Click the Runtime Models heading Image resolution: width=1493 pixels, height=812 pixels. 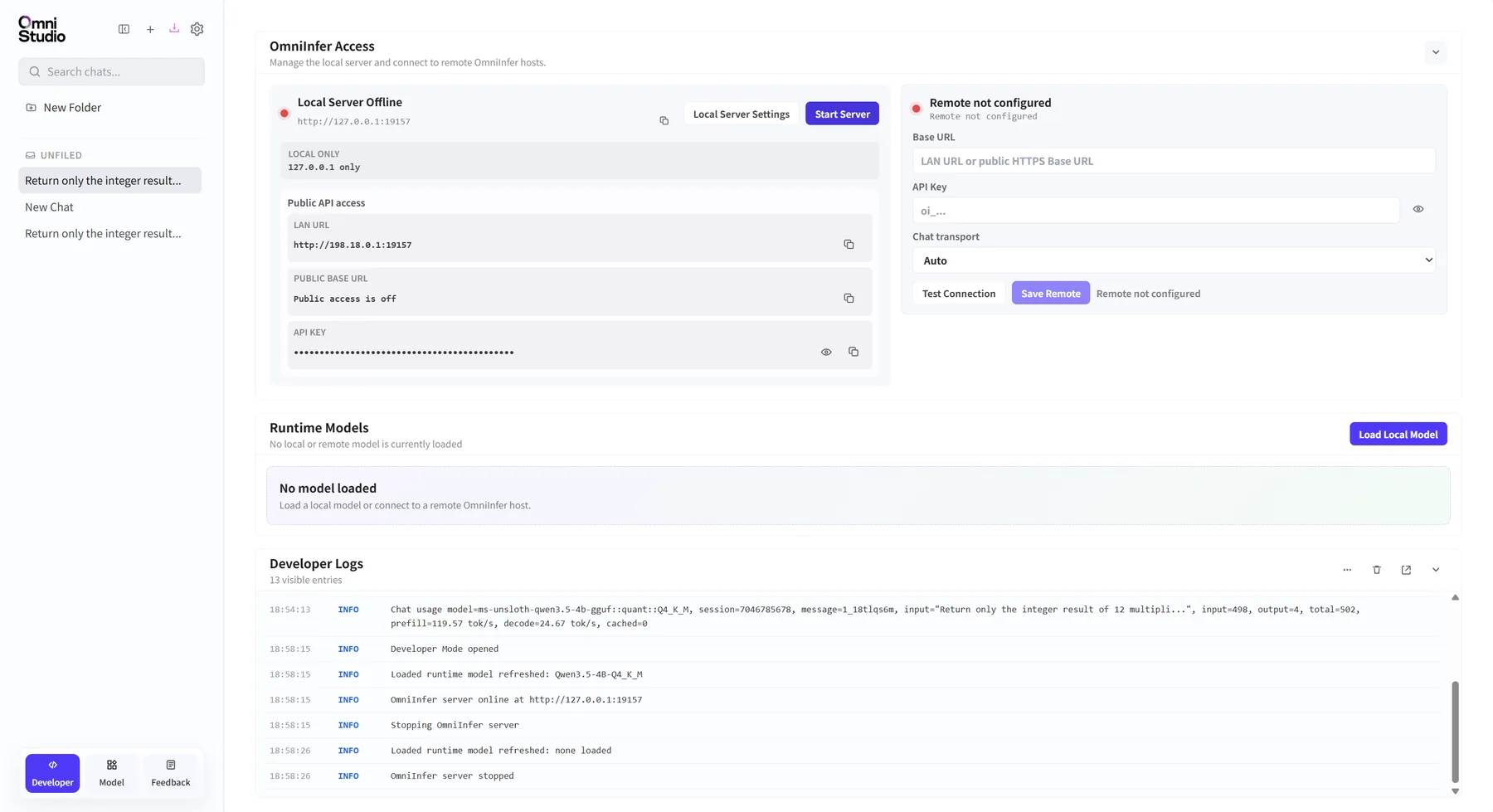pos(319,428)
